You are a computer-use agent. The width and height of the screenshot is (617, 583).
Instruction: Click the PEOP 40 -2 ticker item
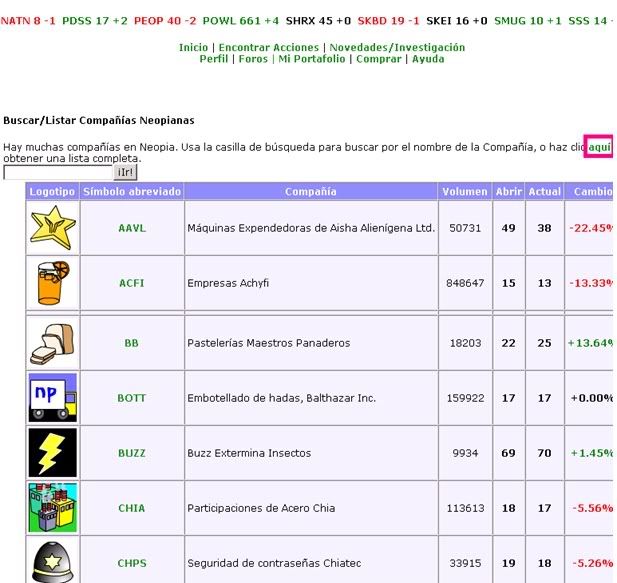[x=165, y=21]
